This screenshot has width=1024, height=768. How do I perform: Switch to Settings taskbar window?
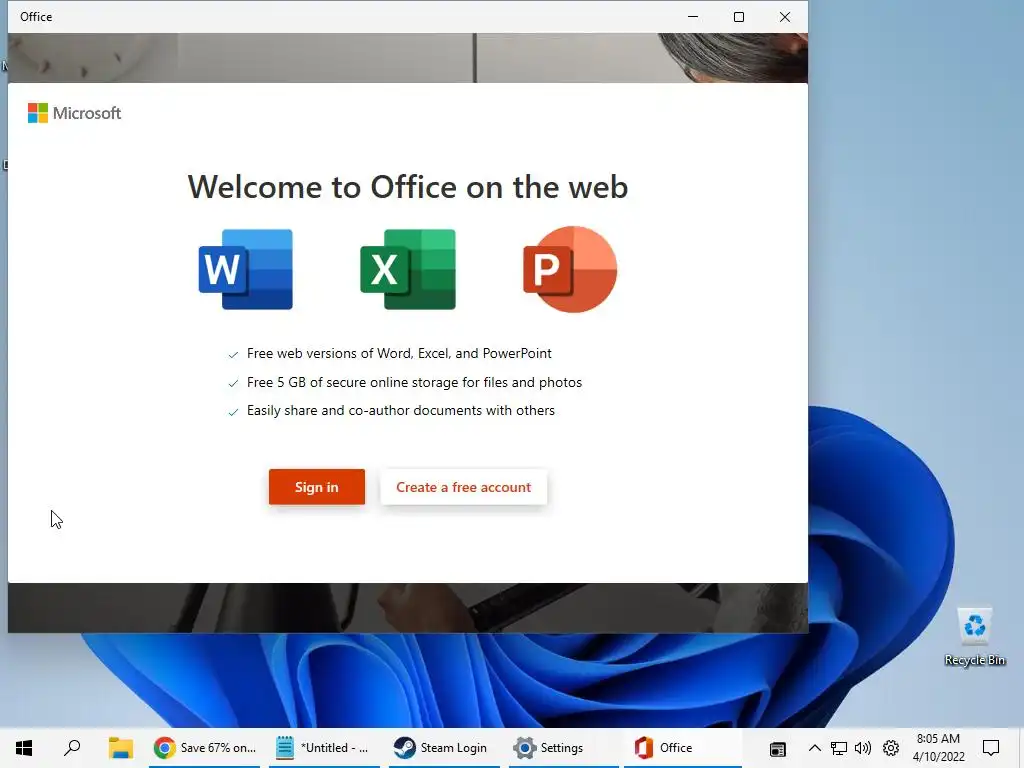pyautogui.click(x=564, y=748)
